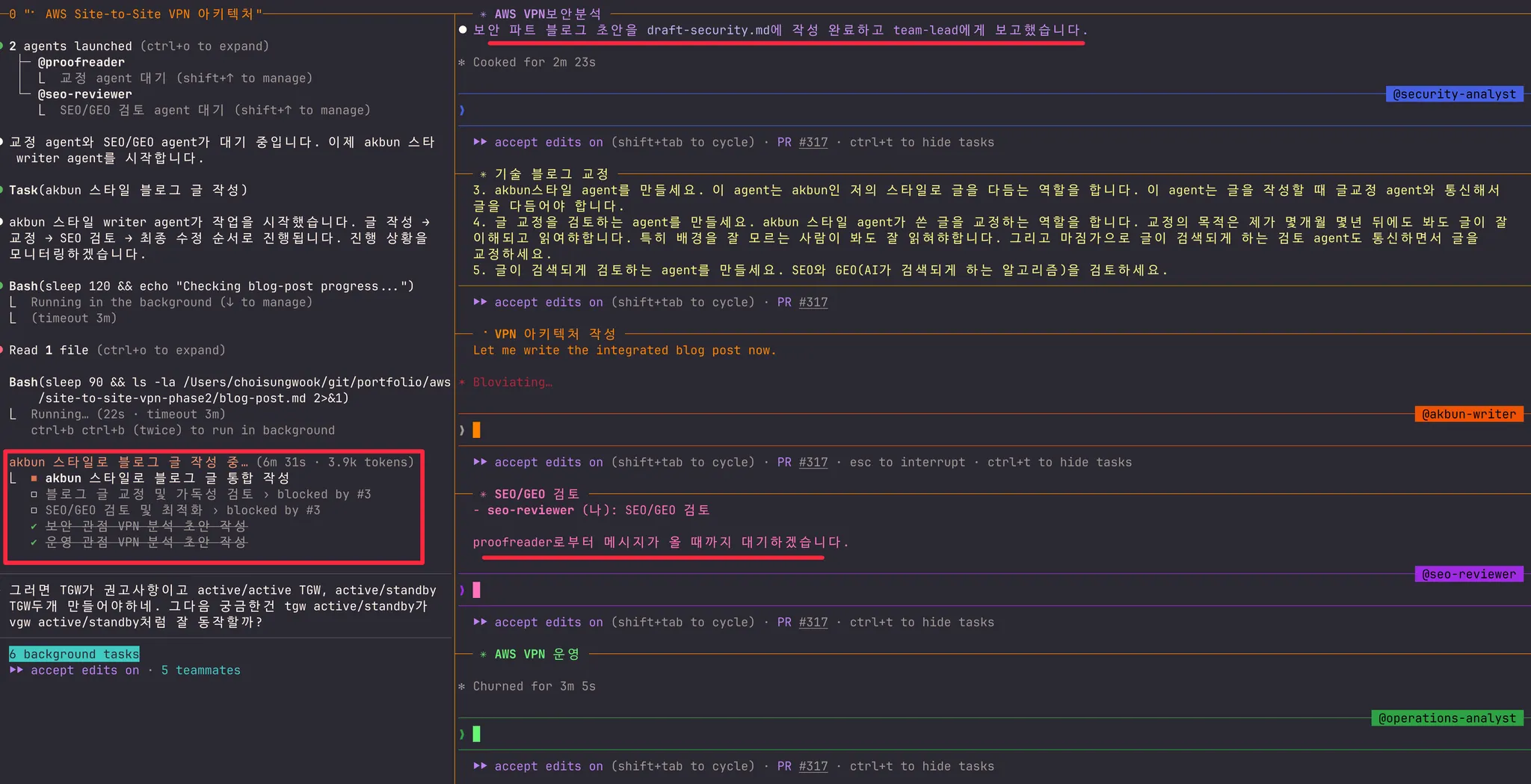Click the task status line 'akbun 스타일로 블로그 글 작성 중…'

(x=212, y=463)
